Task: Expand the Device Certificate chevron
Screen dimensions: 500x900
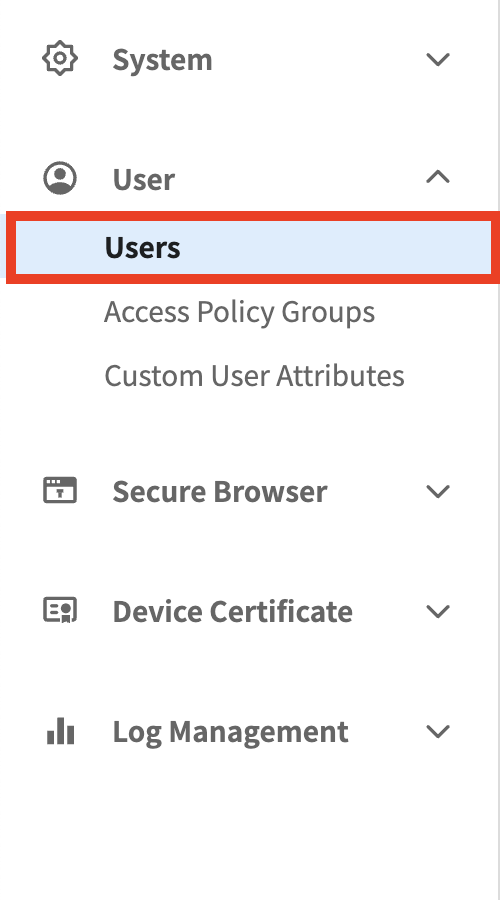Action: (x=438, y=611)
